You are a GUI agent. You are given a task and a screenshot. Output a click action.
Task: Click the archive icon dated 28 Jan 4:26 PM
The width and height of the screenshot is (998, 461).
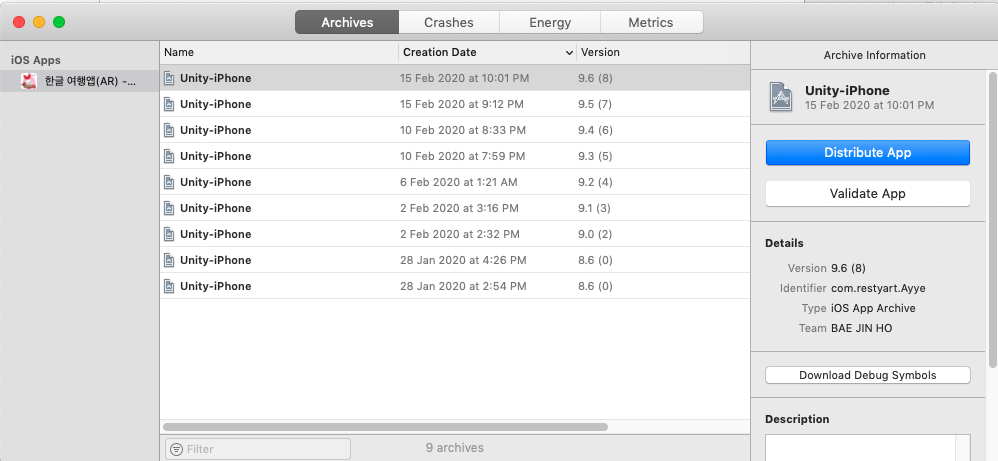169,260
